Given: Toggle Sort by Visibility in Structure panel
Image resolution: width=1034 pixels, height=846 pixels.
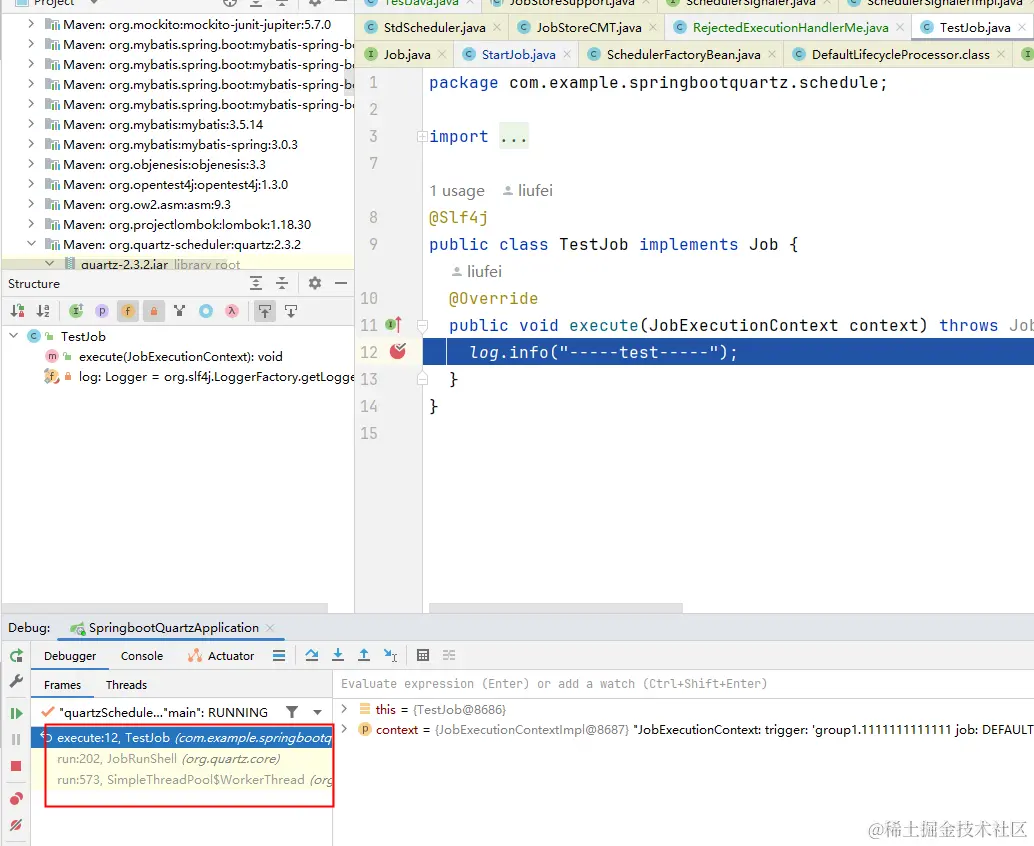Looking at the screenshot, I should click(18, 311).
